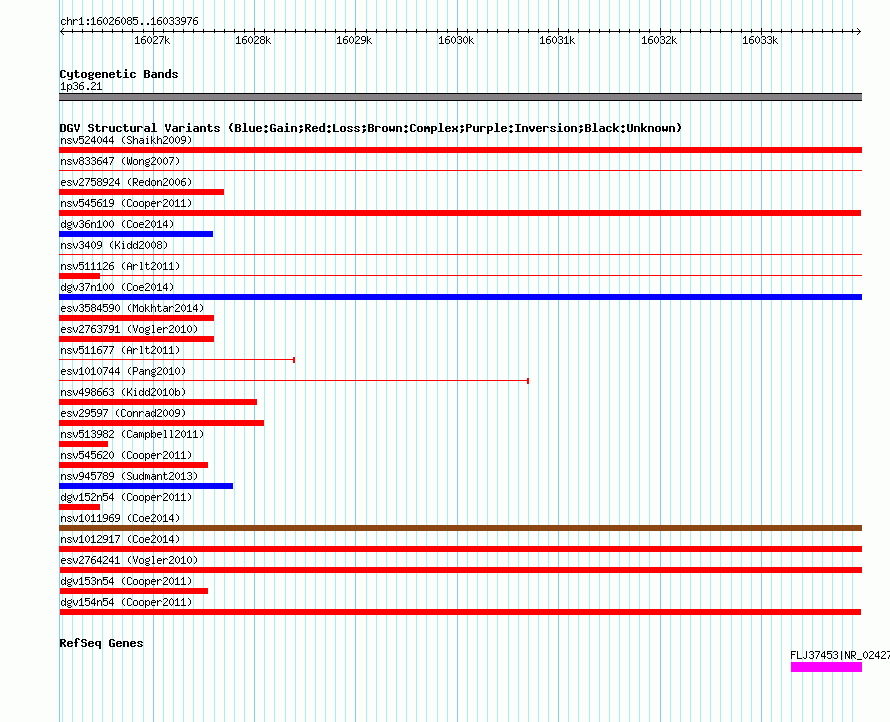Click the 16032k ruler position label
The image size is (890, 722).
click(x=658, y=40)
